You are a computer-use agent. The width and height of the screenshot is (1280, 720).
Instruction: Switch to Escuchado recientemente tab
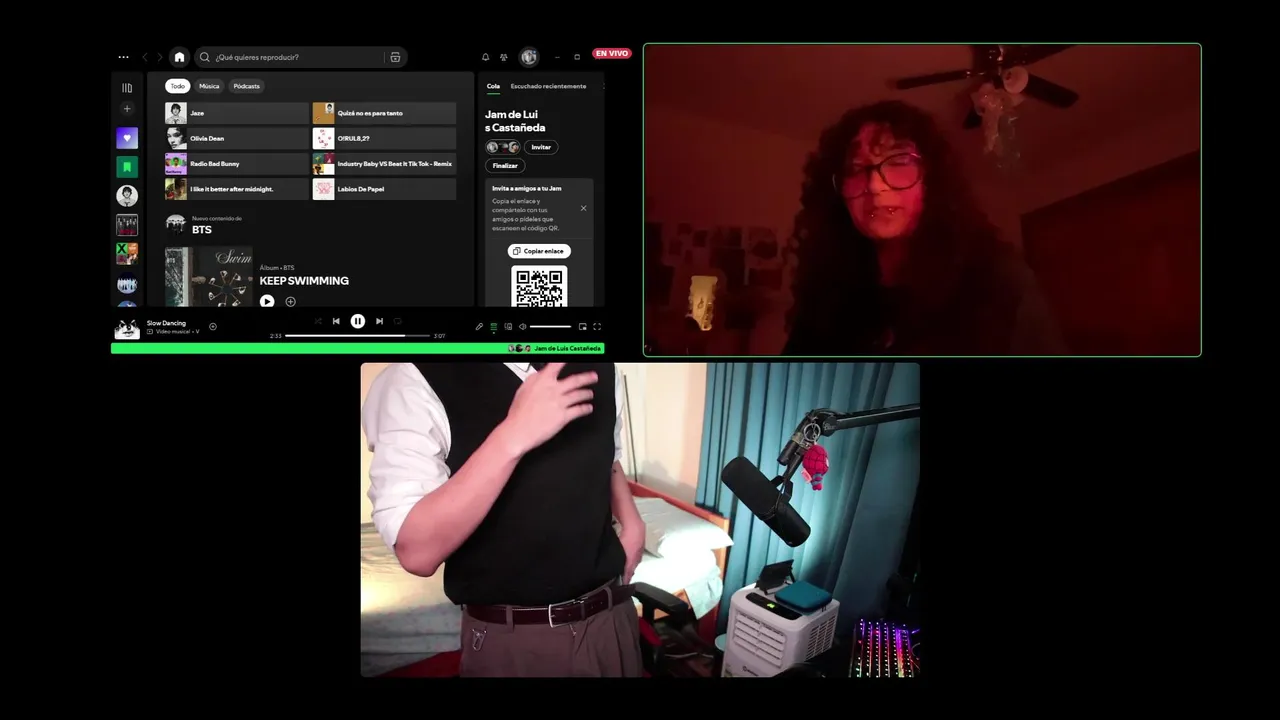tap(548, 86)
